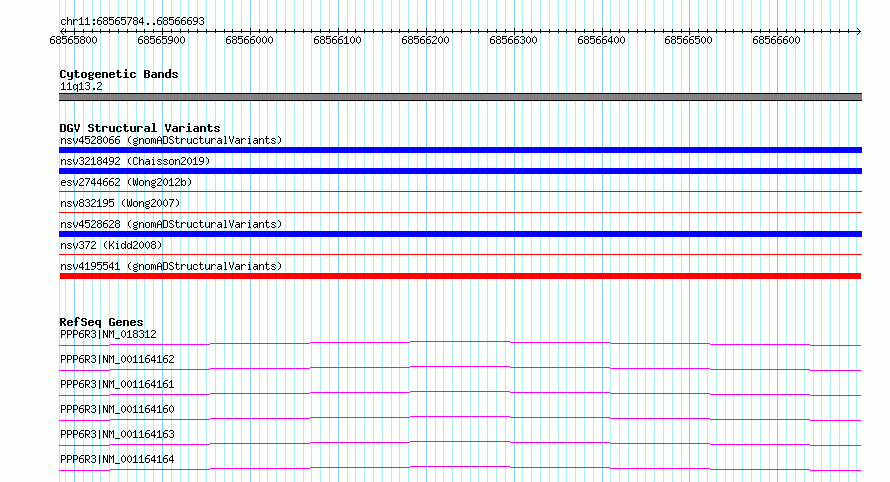The image size is (890, 482).
Task: Open variant nsv372 (Kidd2008) label
Action: pos(111,245)
